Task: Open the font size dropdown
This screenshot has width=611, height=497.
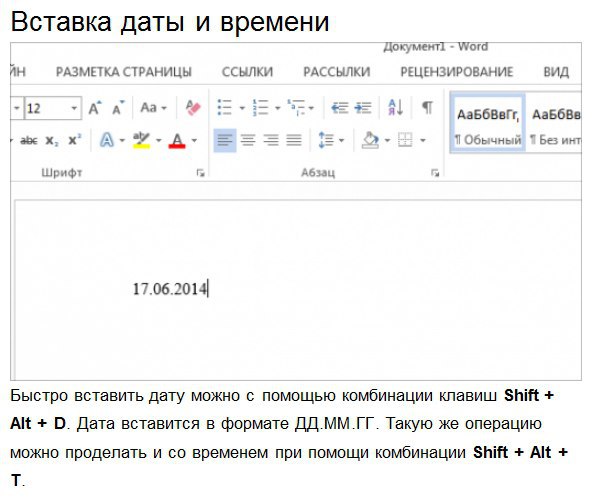Action: point(74,108)
